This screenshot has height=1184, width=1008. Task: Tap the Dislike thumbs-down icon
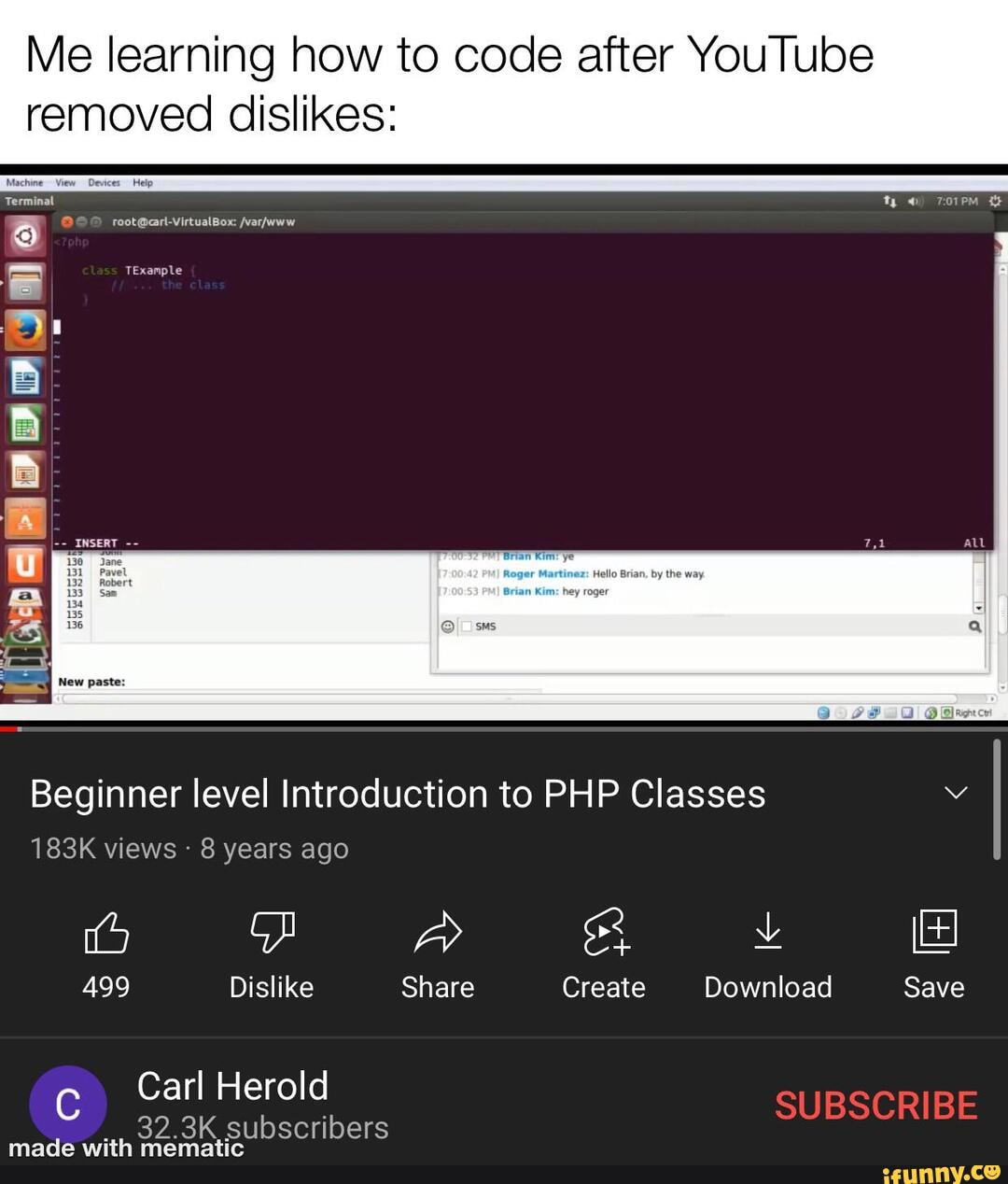point(272,932)
